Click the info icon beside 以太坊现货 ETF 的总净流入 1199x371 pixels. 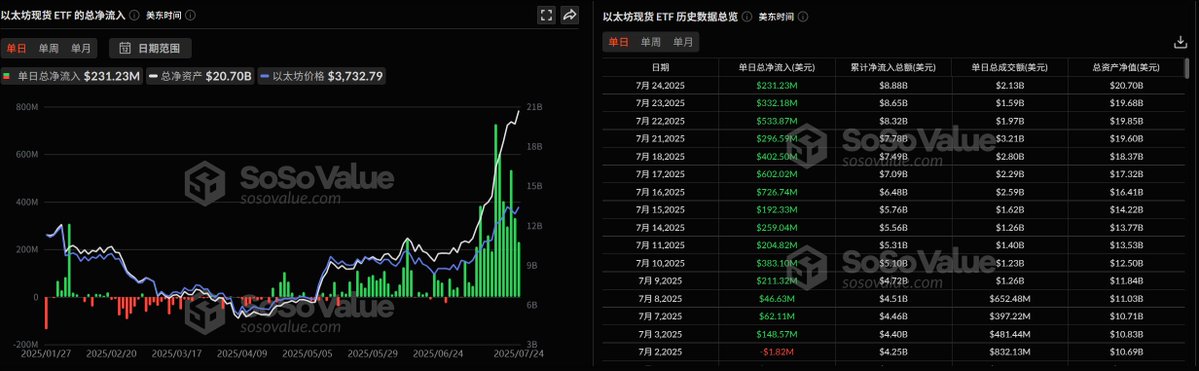[x=135, y=15]
